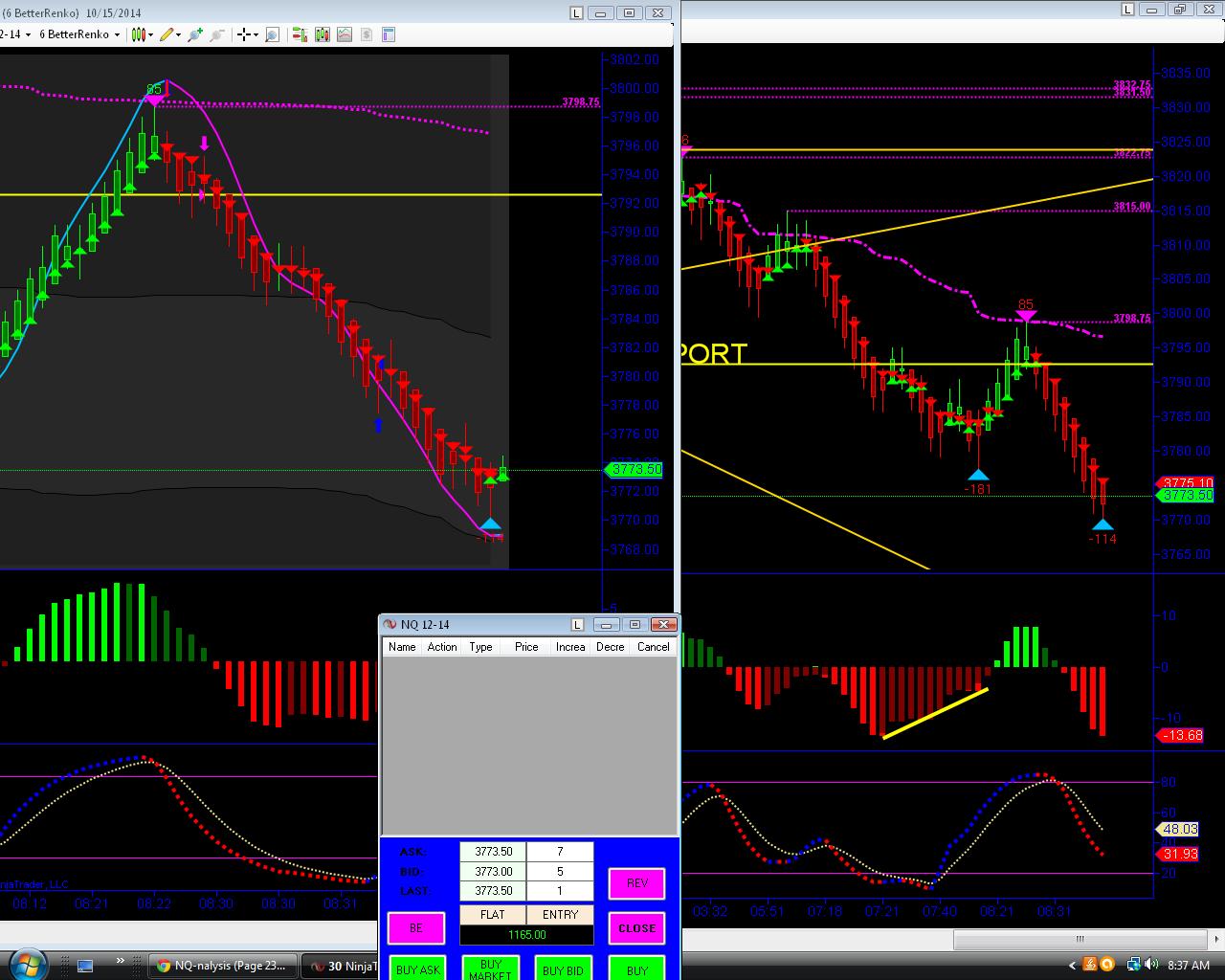Open the Chrome NQ-nalysis taskbar item
The image size is (1225, 980).
coord(222,966)
